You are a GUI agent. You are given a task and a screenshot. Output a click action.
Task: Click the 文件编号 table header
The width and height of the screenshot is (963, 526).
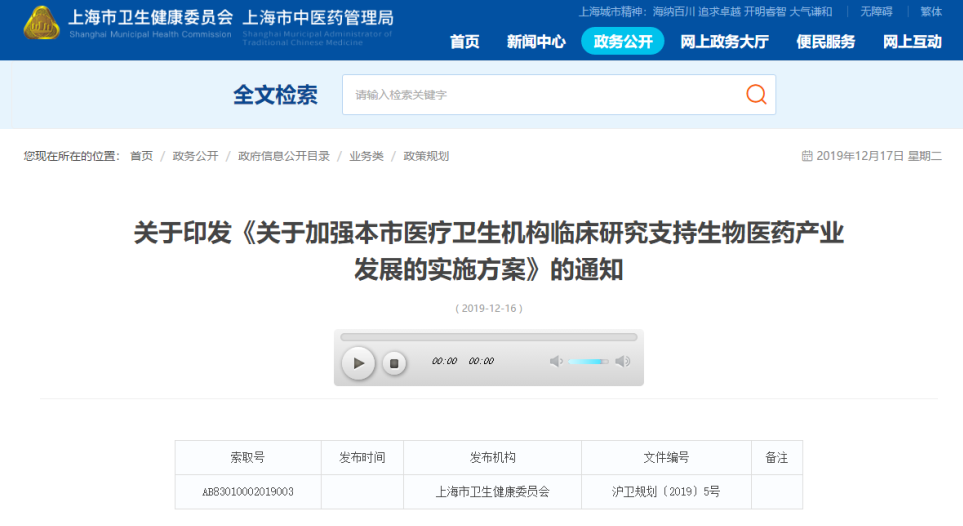click(x=666, y=458)
